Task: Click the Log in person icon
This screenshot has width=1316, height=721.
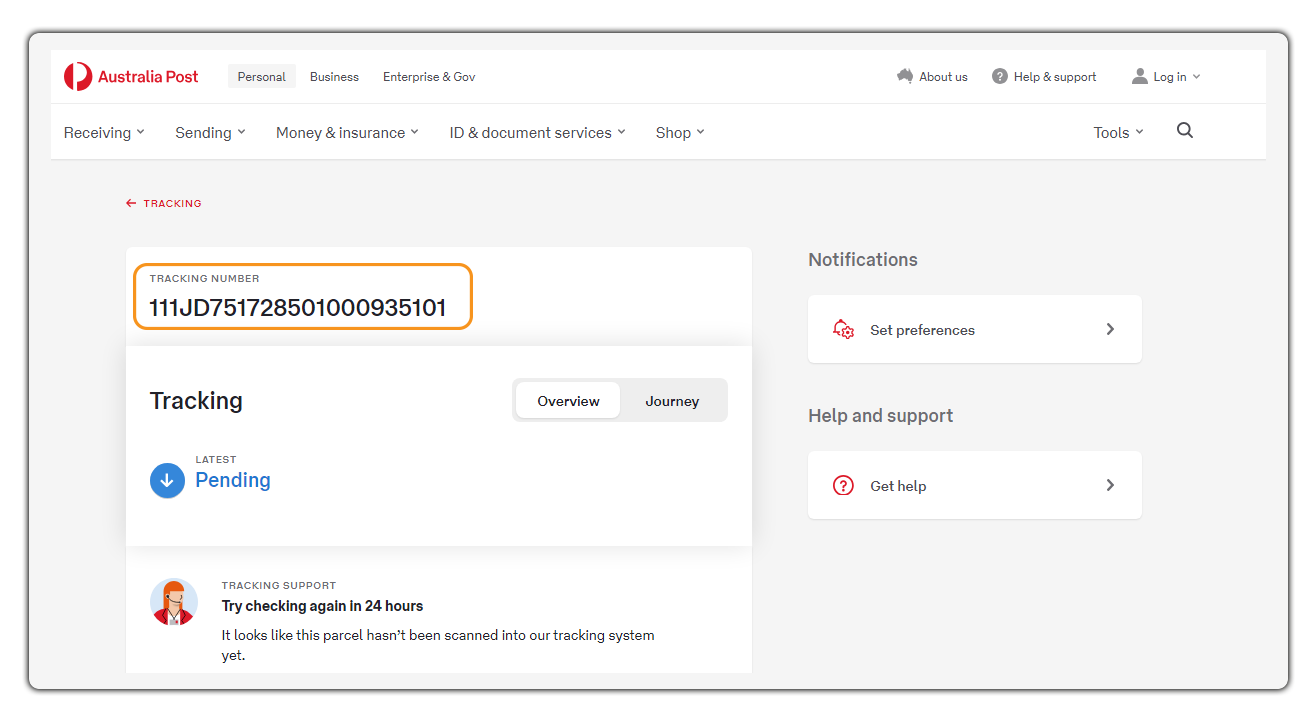Action: (1140, 76)
